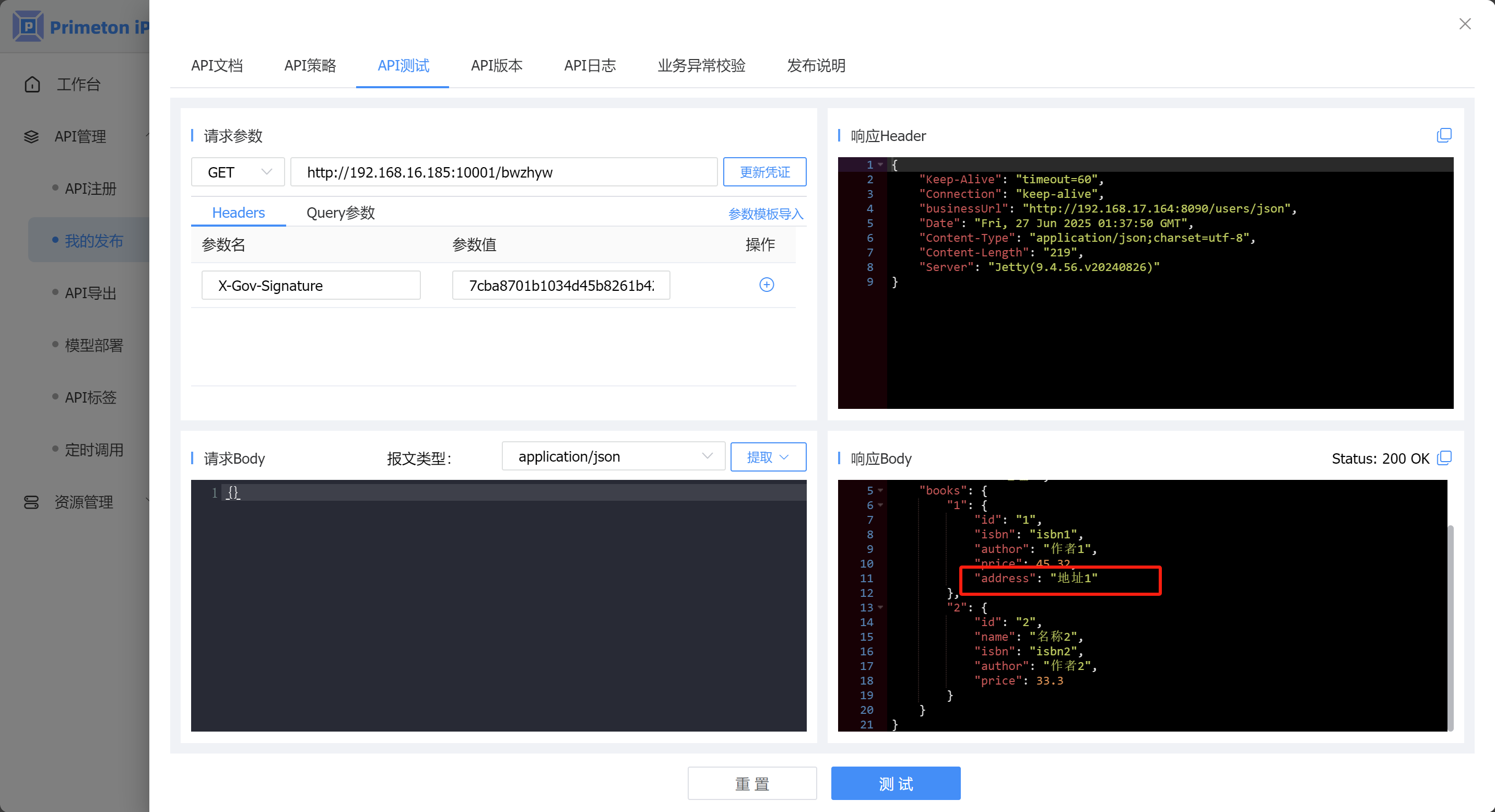Close the API detail dialog with X
The image size is (1495, 812).
coord(1465,24)
